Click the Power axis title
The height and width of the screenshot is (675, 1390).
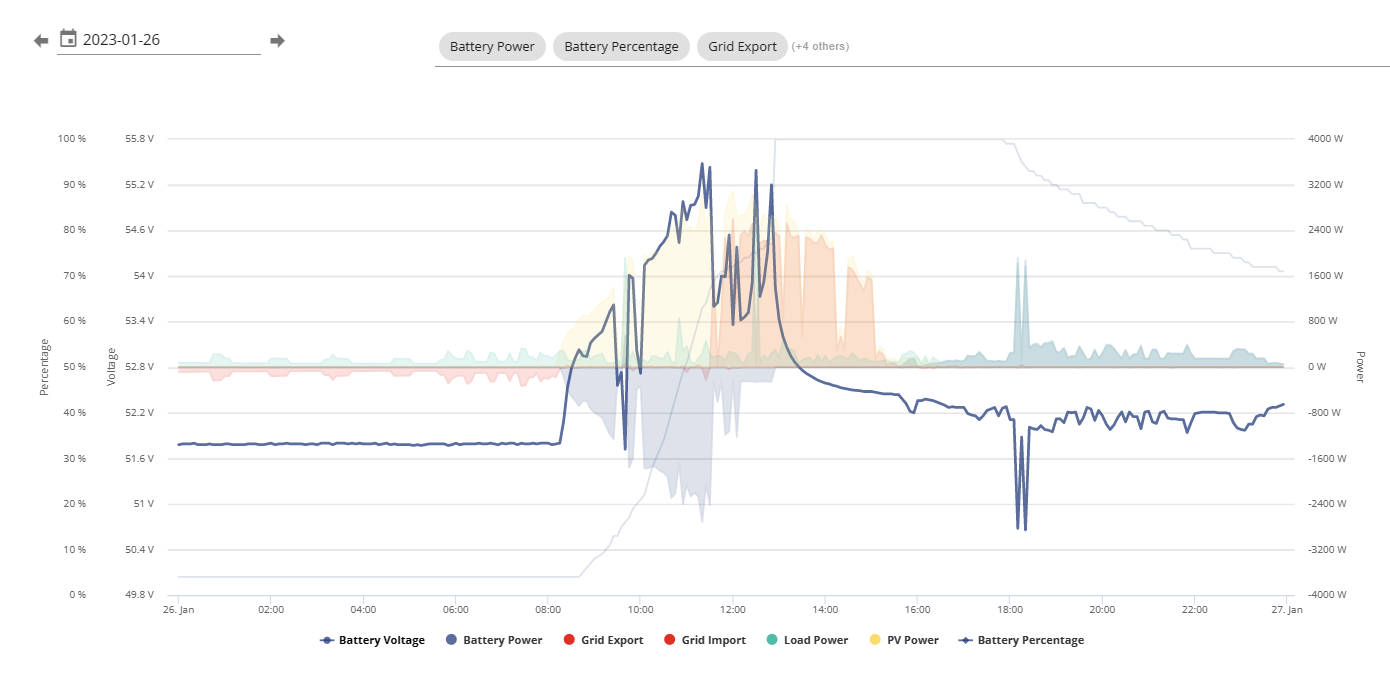click(1360, 367)
